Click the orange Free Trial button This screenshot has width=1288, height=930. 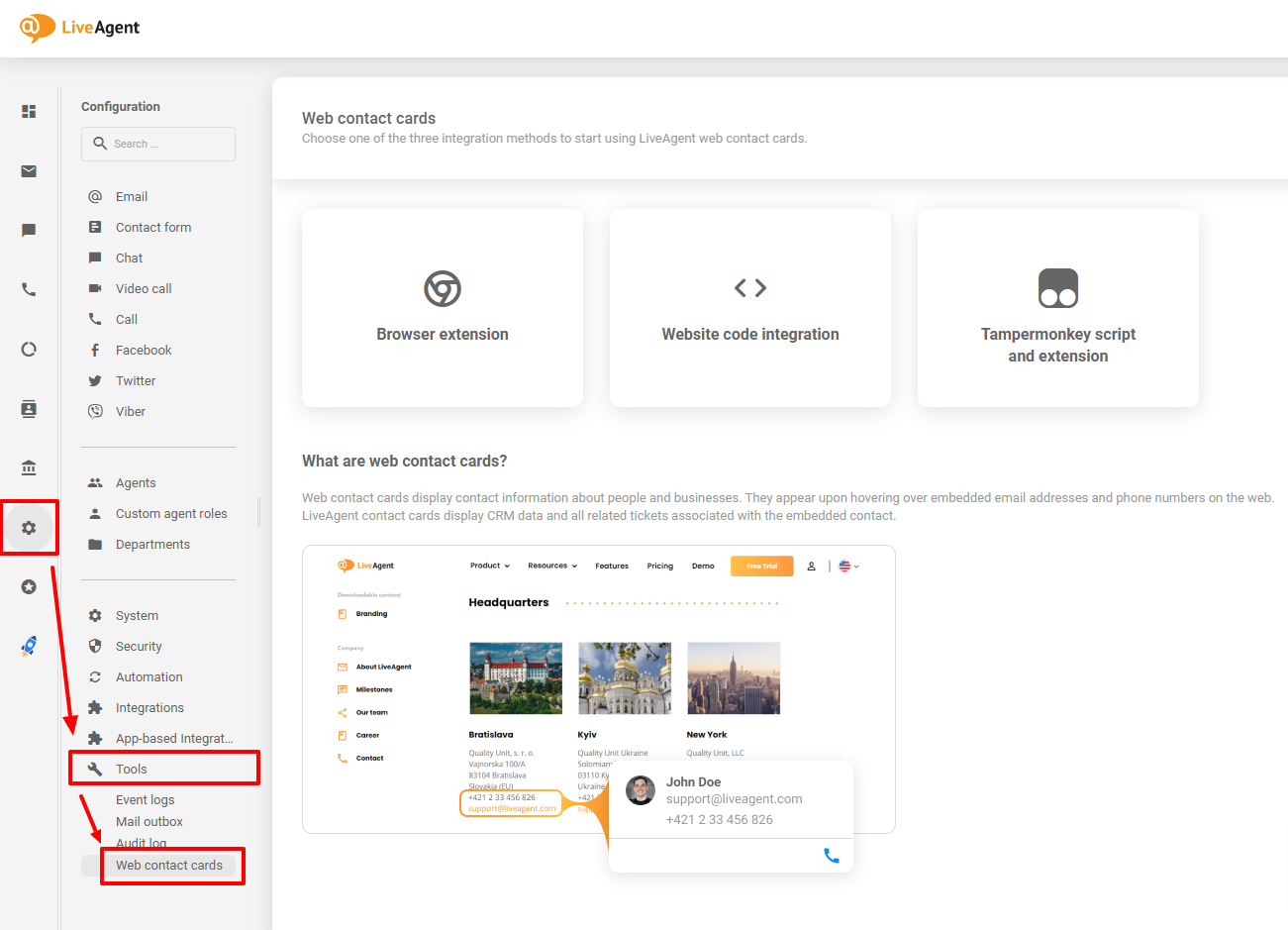tap(761, 566)
